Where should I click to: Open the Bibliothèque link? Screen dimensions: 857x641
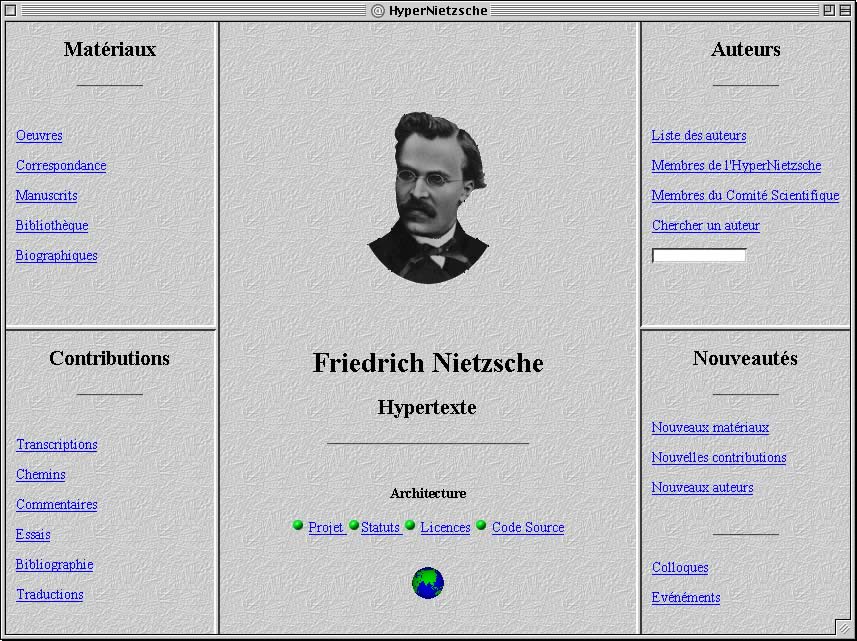(52, 226)
